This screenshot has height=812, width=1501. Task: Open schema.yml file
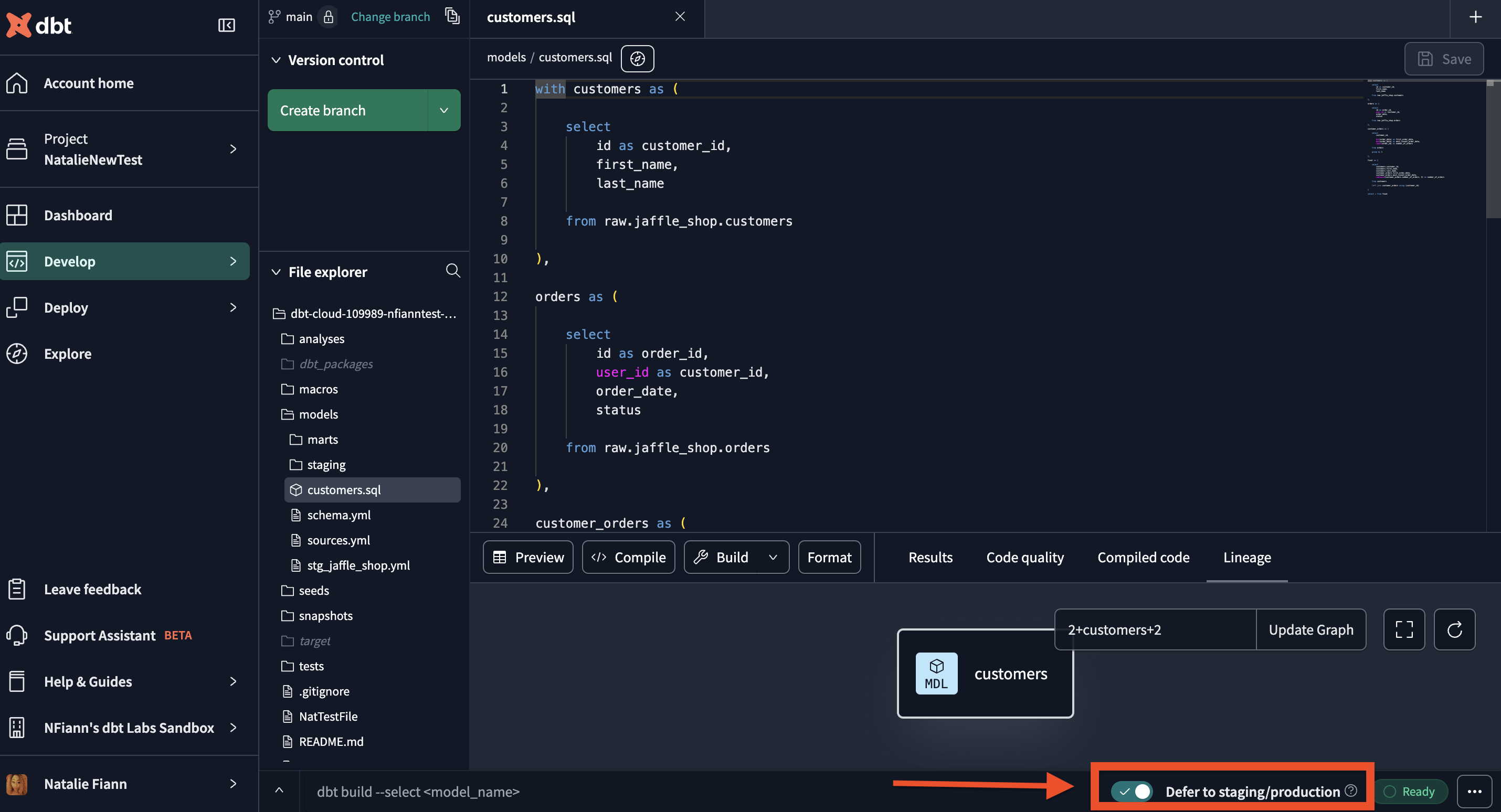click(x=331, y=515)
